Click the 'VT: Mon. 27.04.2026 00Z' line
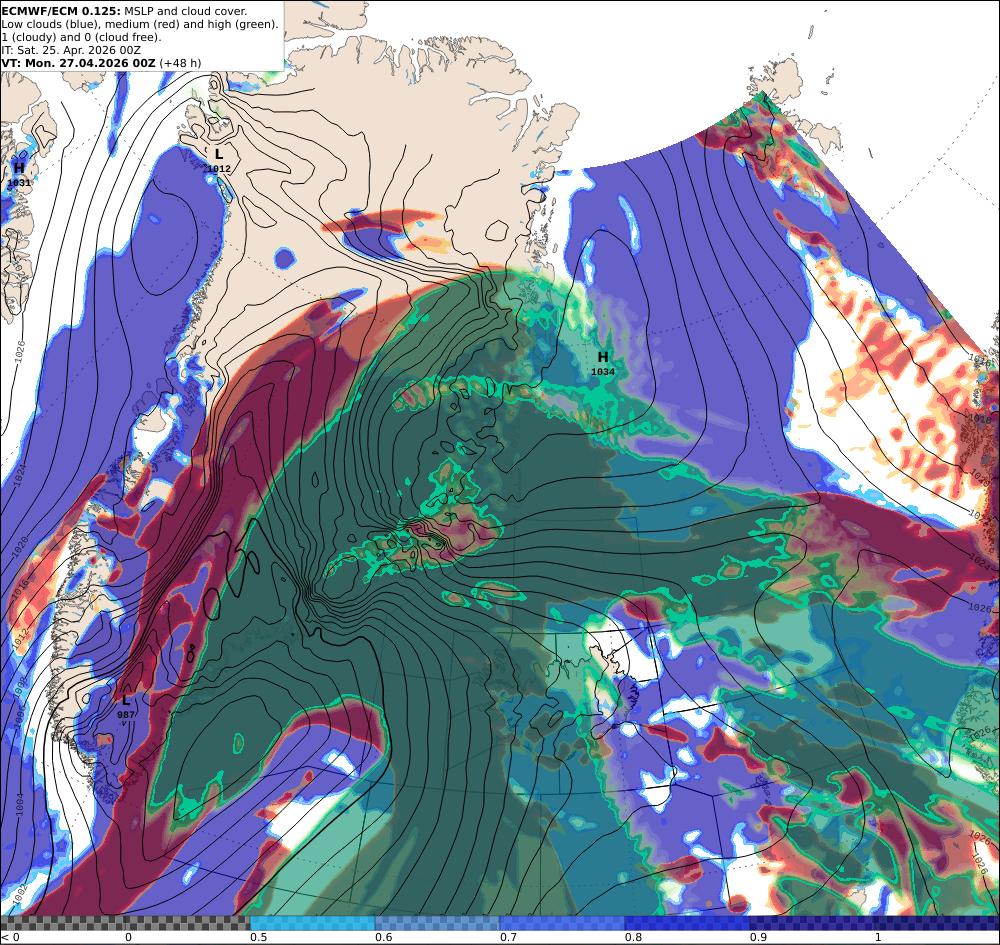Screen dimensions: 1000x945 pos(78,63)
